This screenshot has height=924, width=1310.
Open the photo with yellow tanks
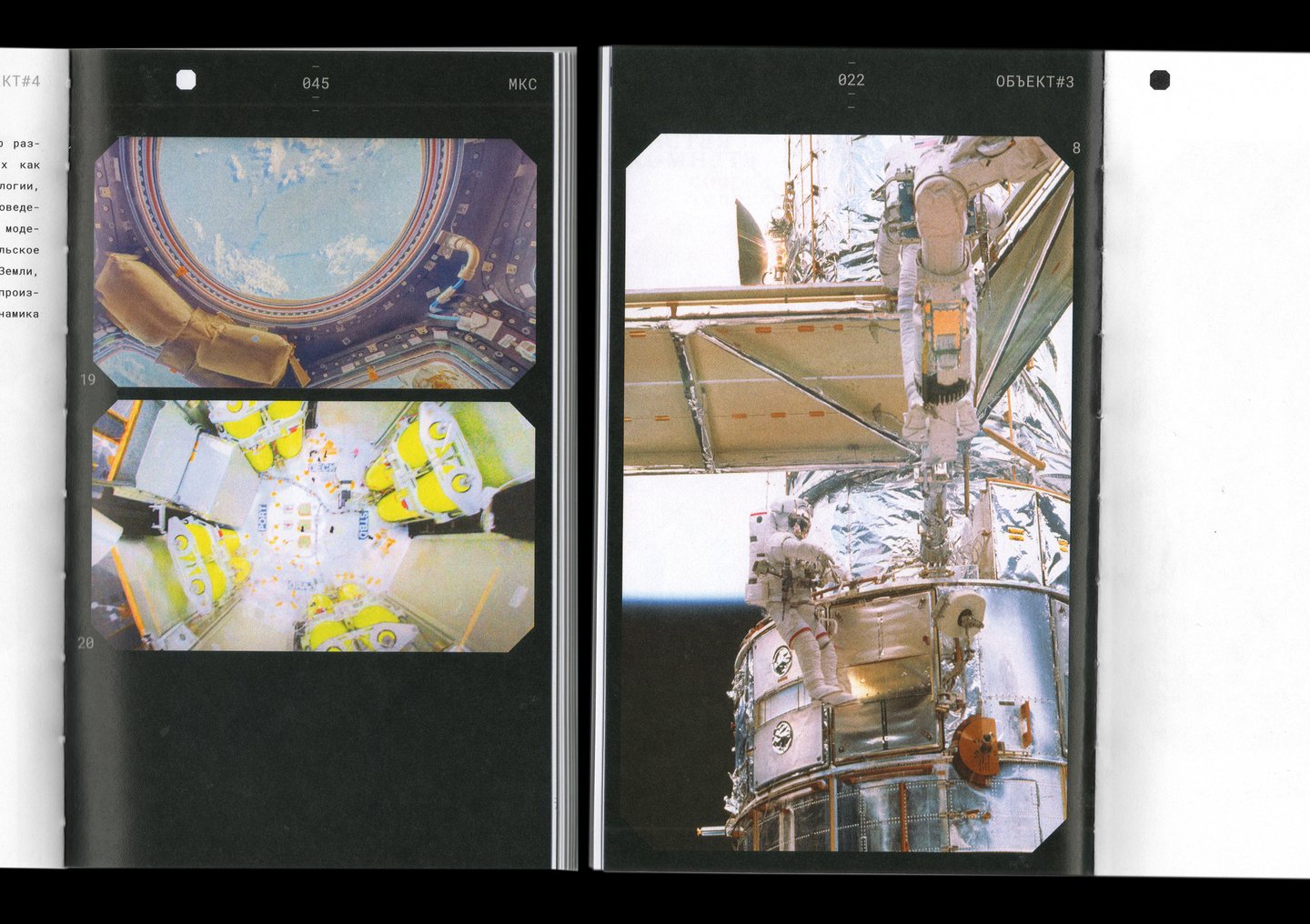point(313,526)
